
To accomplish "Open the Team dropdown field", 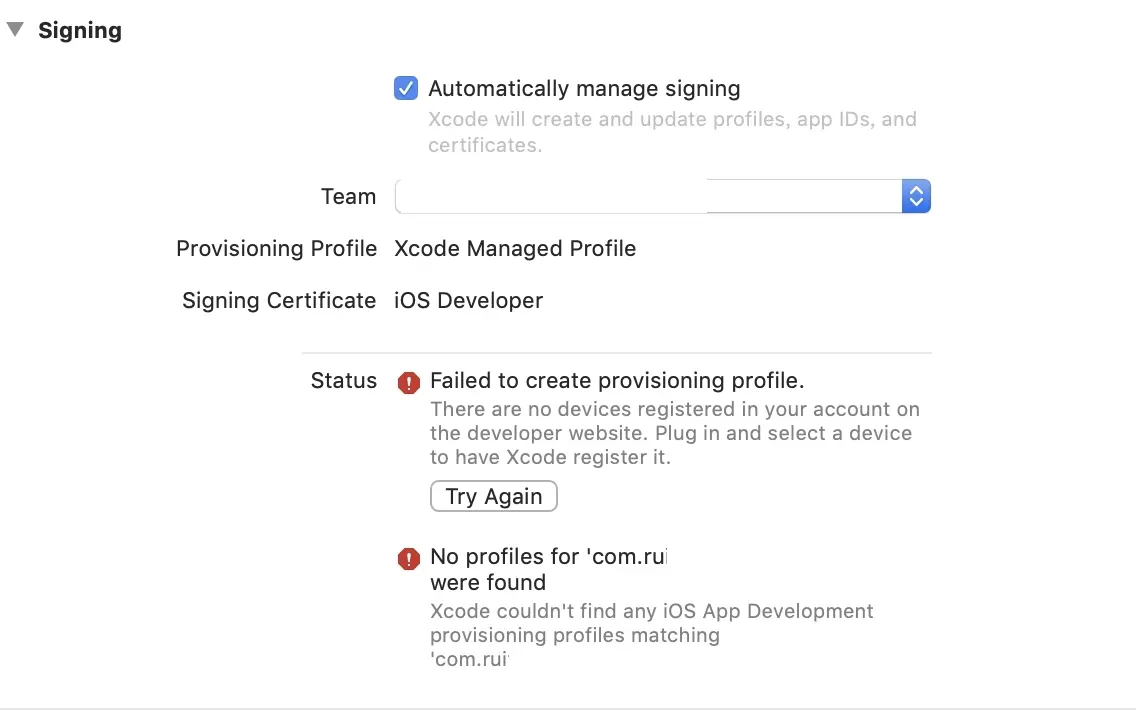I will coord(648,196).
